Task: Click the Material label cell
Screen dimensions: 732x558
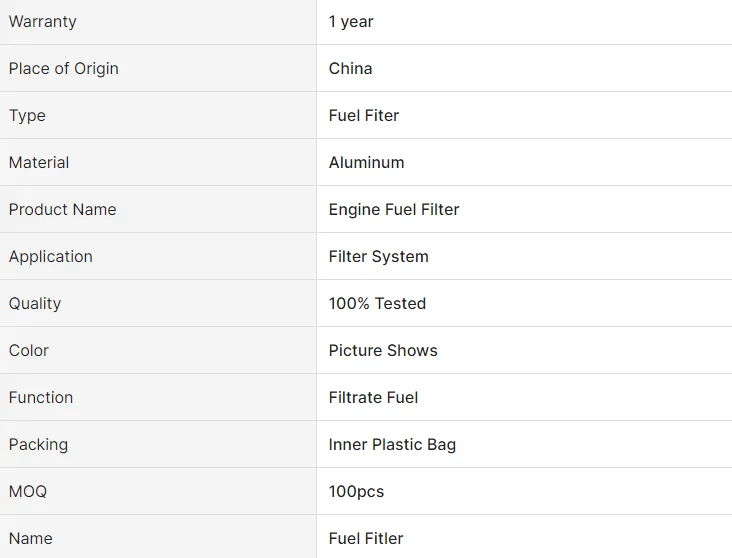Action: (39, 162)
